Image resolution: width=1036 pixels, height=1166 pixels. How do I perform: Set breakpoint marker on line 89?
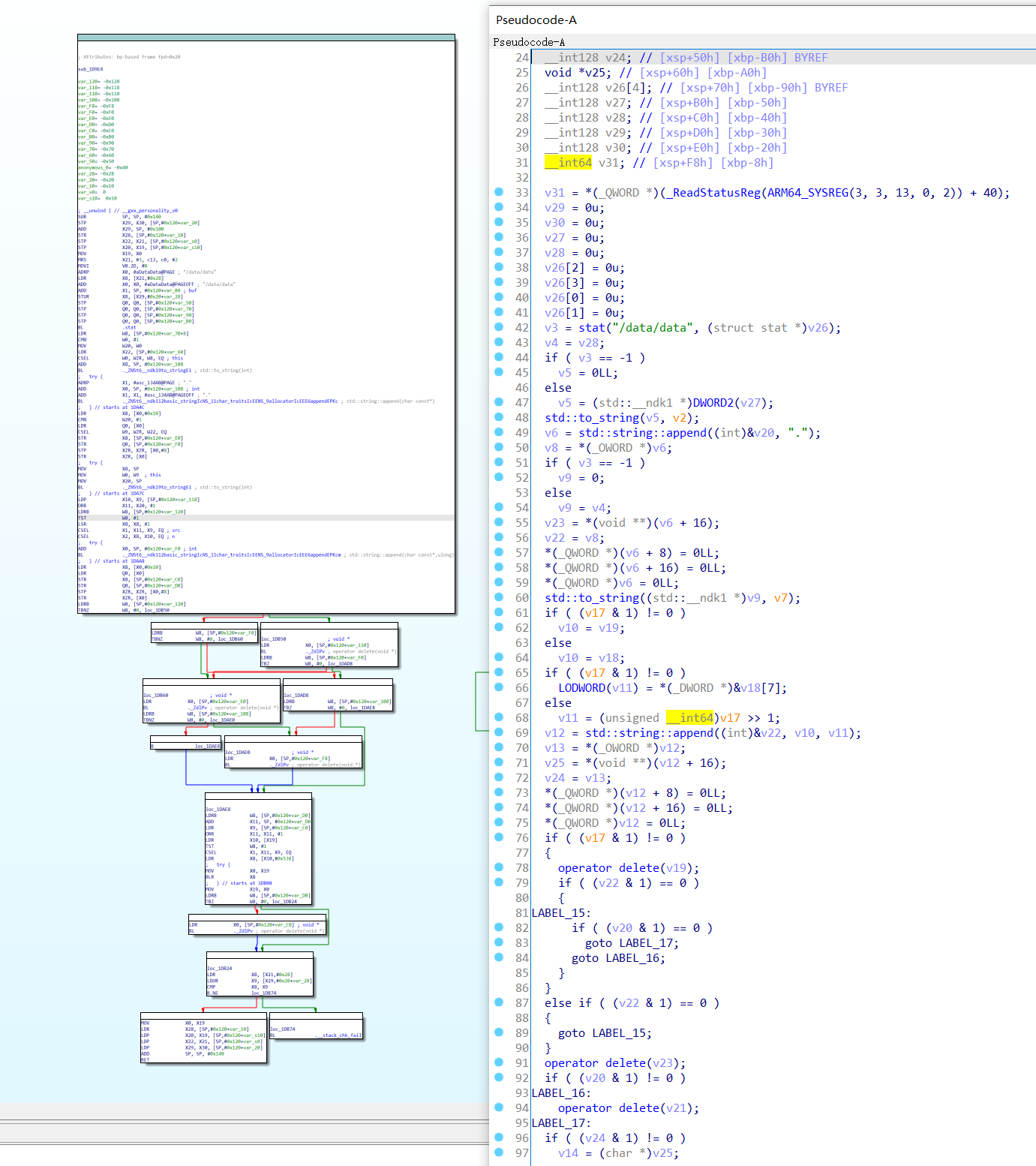tap(499, 1032)
